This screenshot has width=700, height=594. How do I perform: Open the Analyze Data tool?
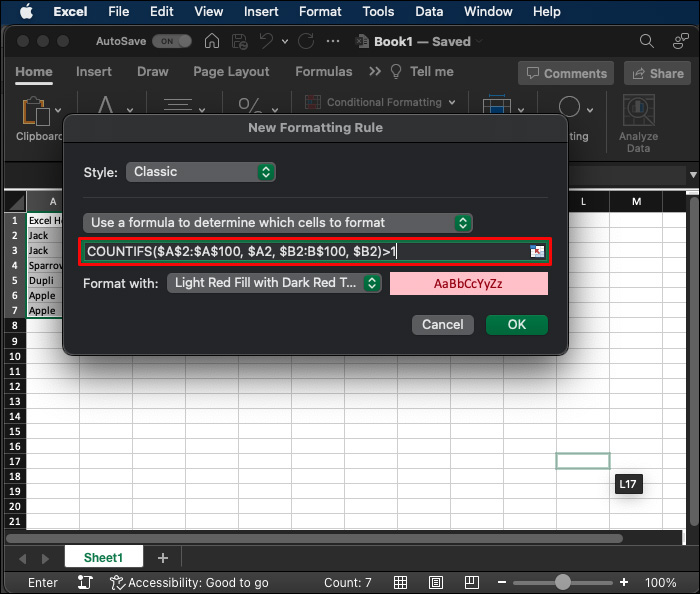[638, 123]
